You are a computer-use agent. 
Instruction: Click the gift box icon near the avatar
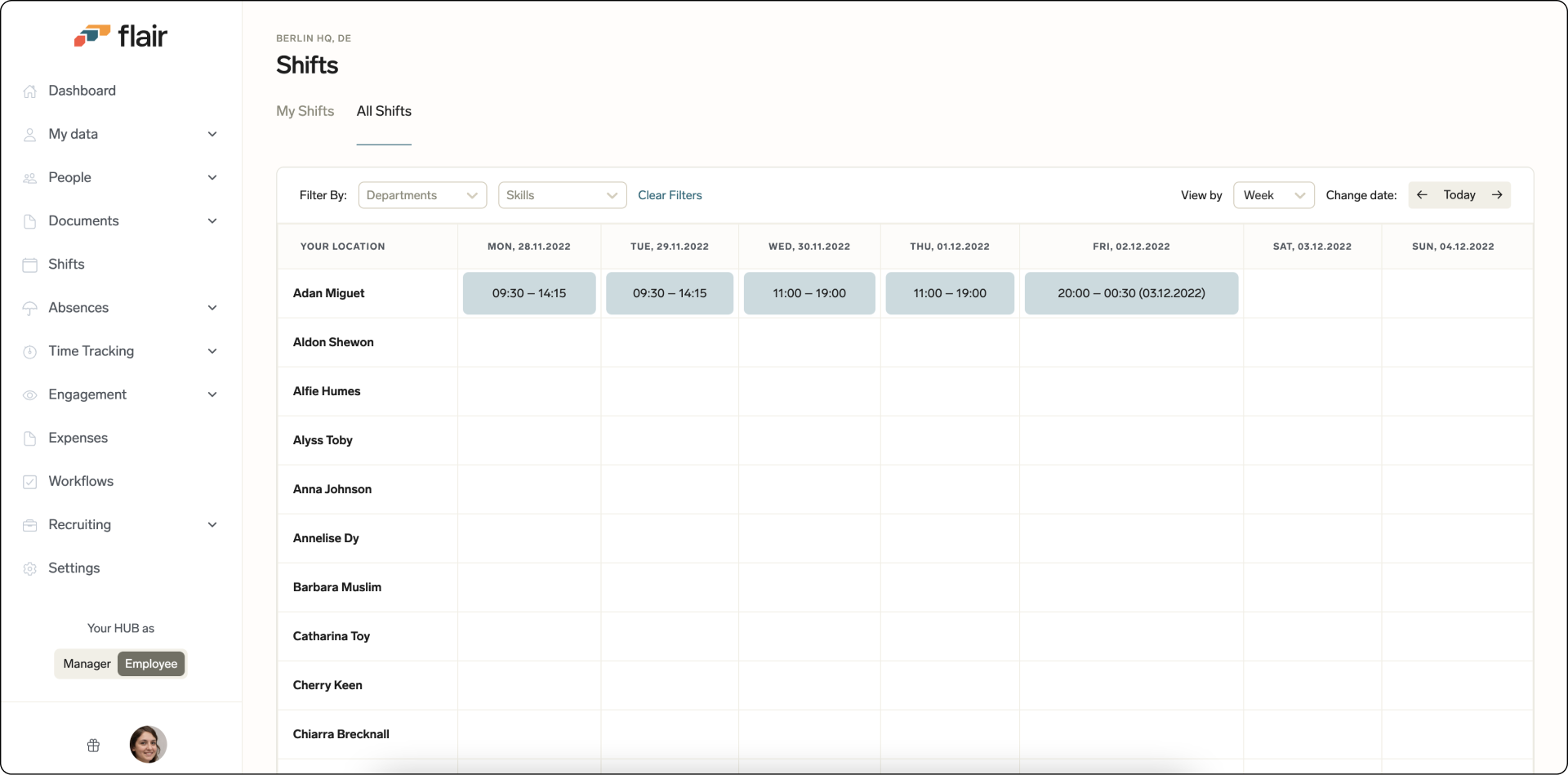[x=93, y=745]
